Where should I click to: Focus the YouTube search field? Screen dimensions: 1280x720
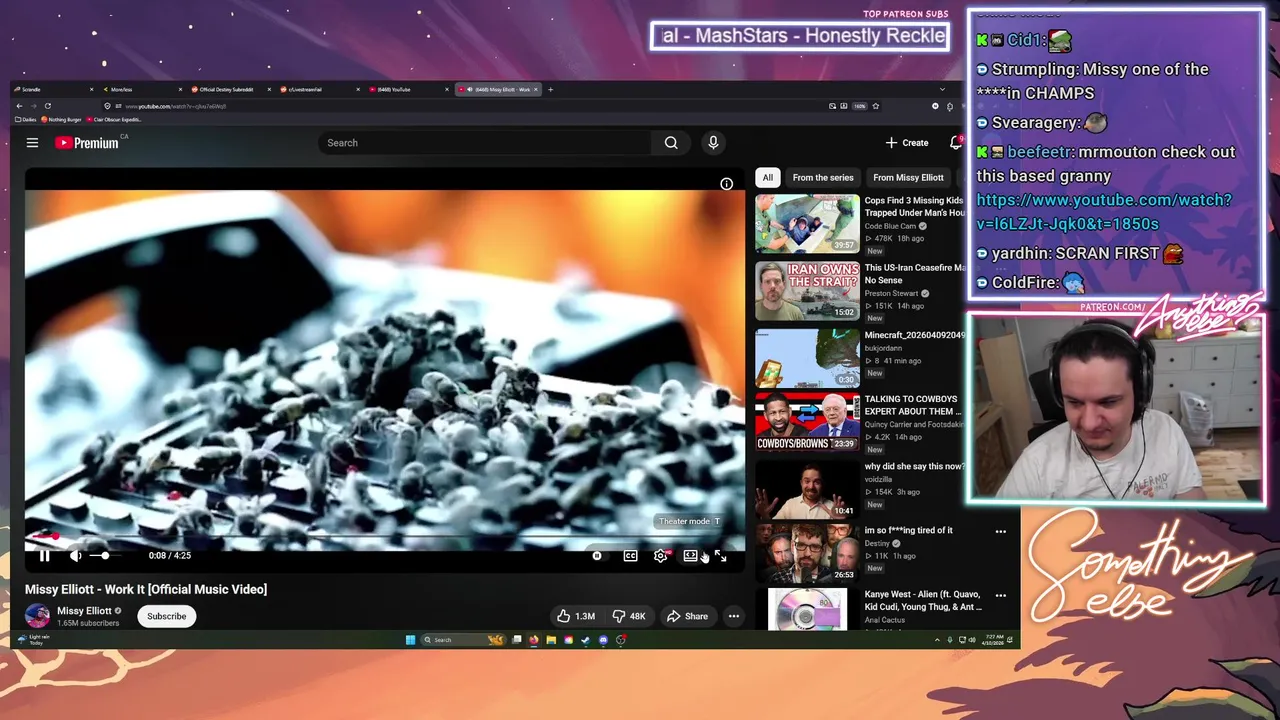click(485, 143)
